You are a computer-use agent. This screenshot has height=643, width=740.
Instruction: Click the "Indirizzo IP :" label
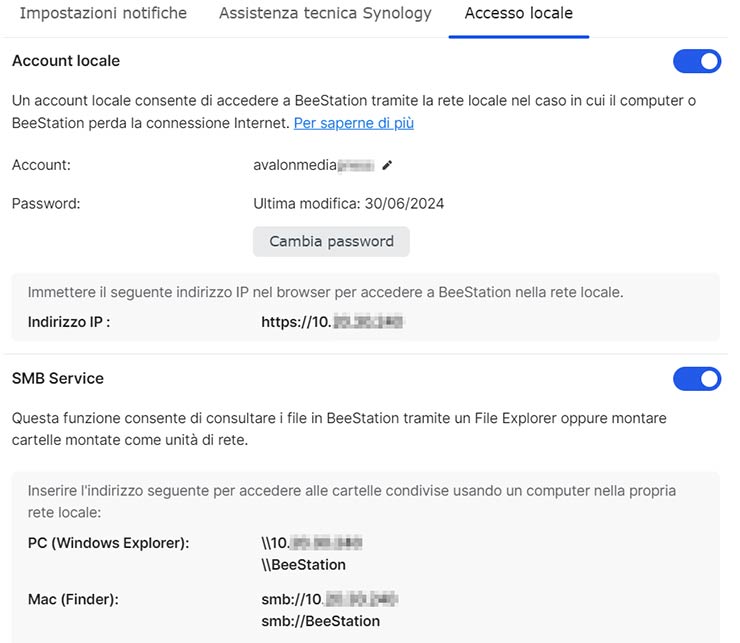[x=69, y=322]
